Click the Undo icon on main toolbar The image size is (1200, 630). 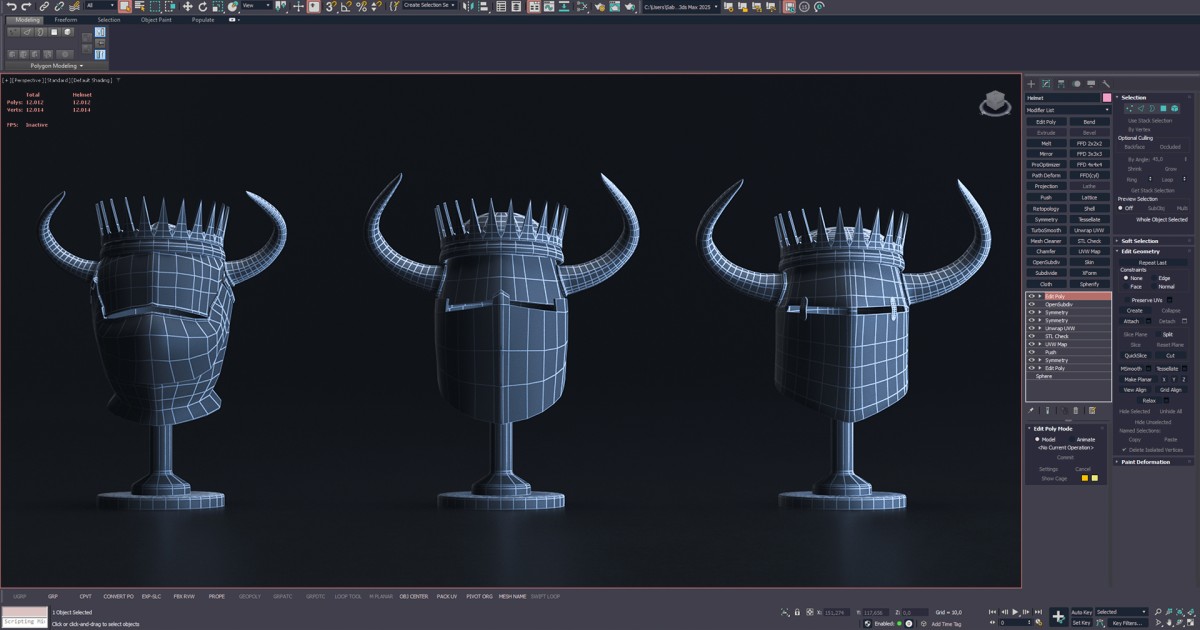pos(13,7)
